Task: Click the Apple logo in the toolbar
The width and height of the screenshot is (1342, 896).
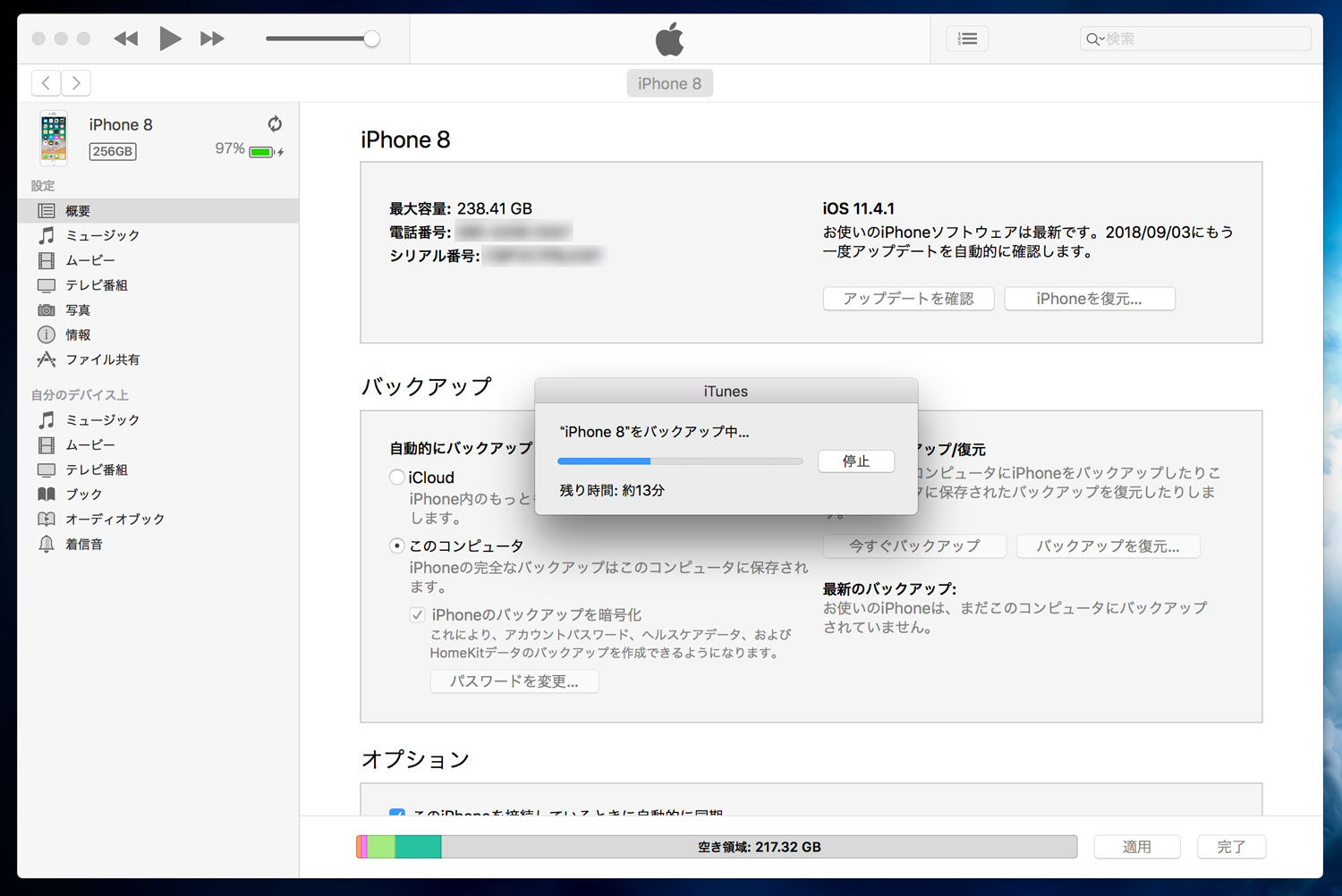Action: tap(670, 39)
